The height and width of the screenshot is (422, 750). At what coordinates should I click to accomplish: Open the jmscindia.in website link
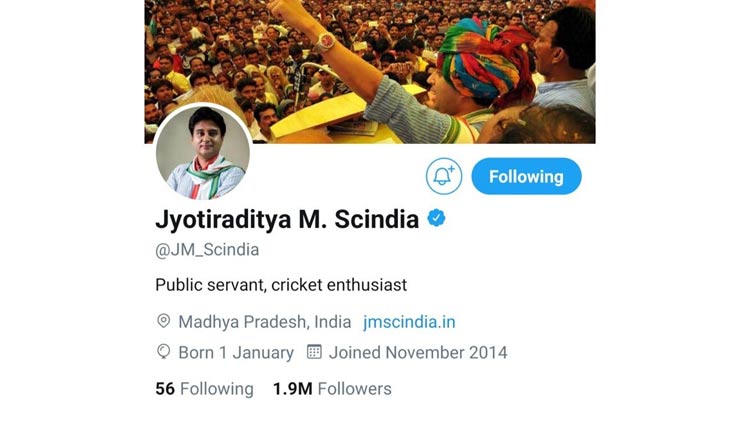(x=409, y=322)
